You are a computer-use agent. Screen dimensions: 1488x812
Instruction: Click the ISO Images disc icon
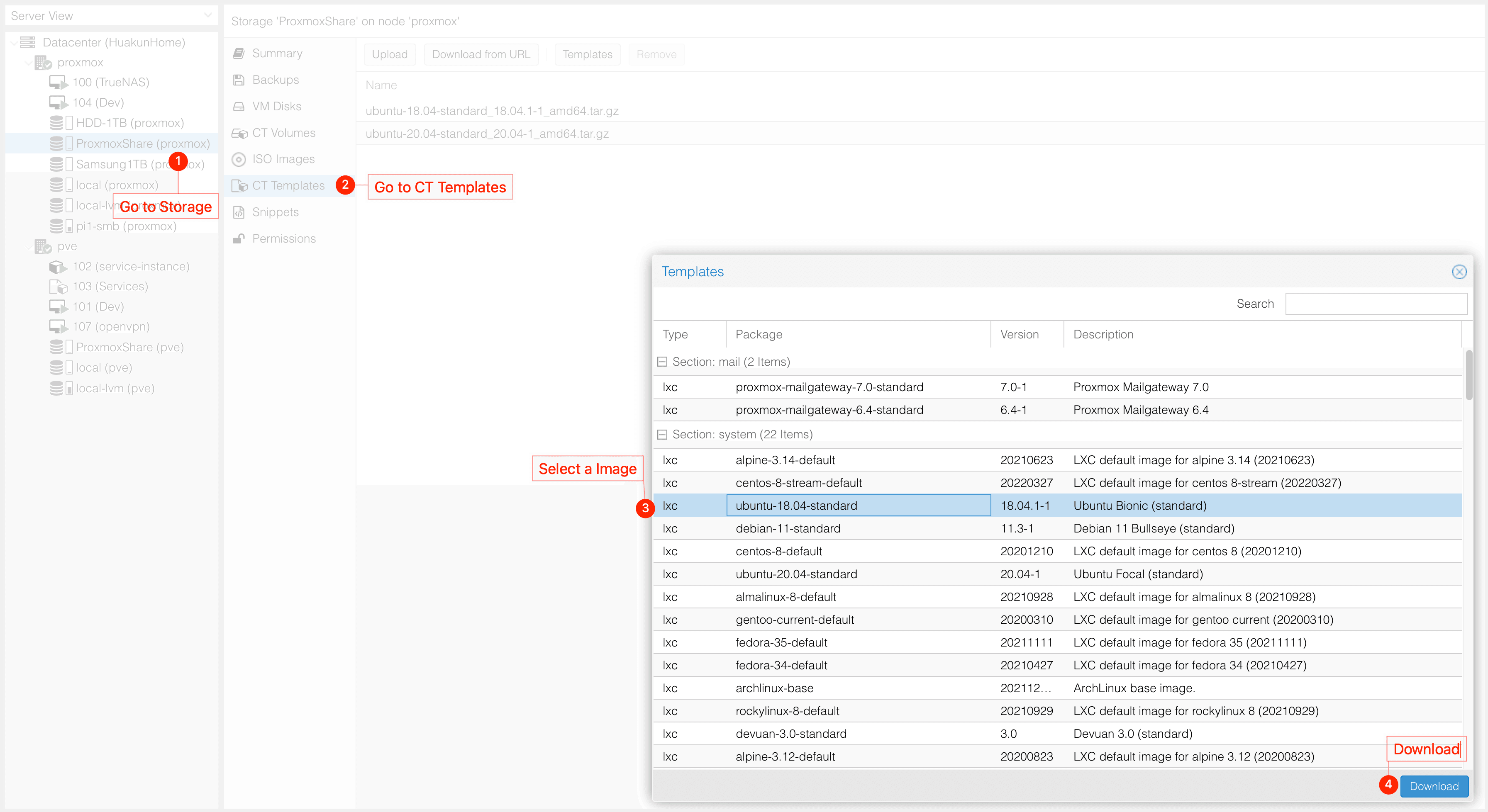[x=239, y=159]
